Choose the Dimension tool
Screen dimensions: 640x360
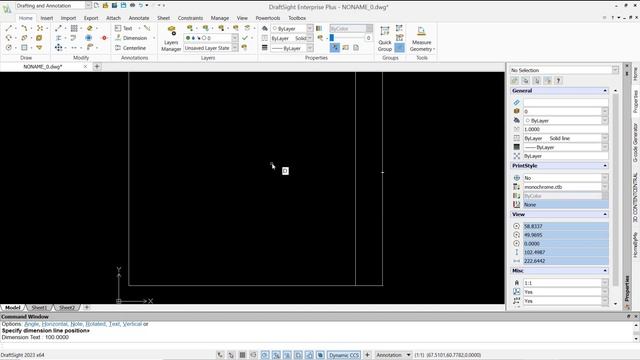[131, 38]
